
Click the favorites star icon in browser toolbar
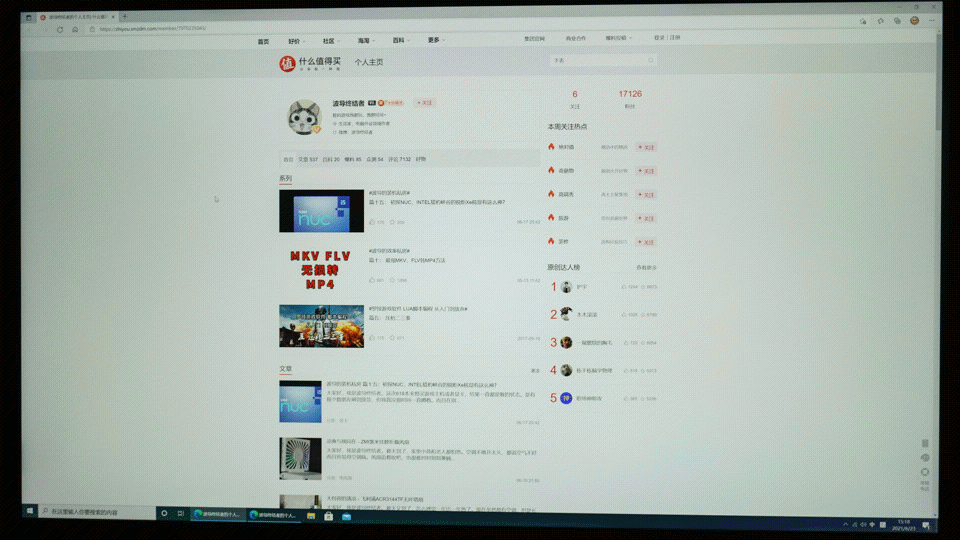[x=880, y=21]
